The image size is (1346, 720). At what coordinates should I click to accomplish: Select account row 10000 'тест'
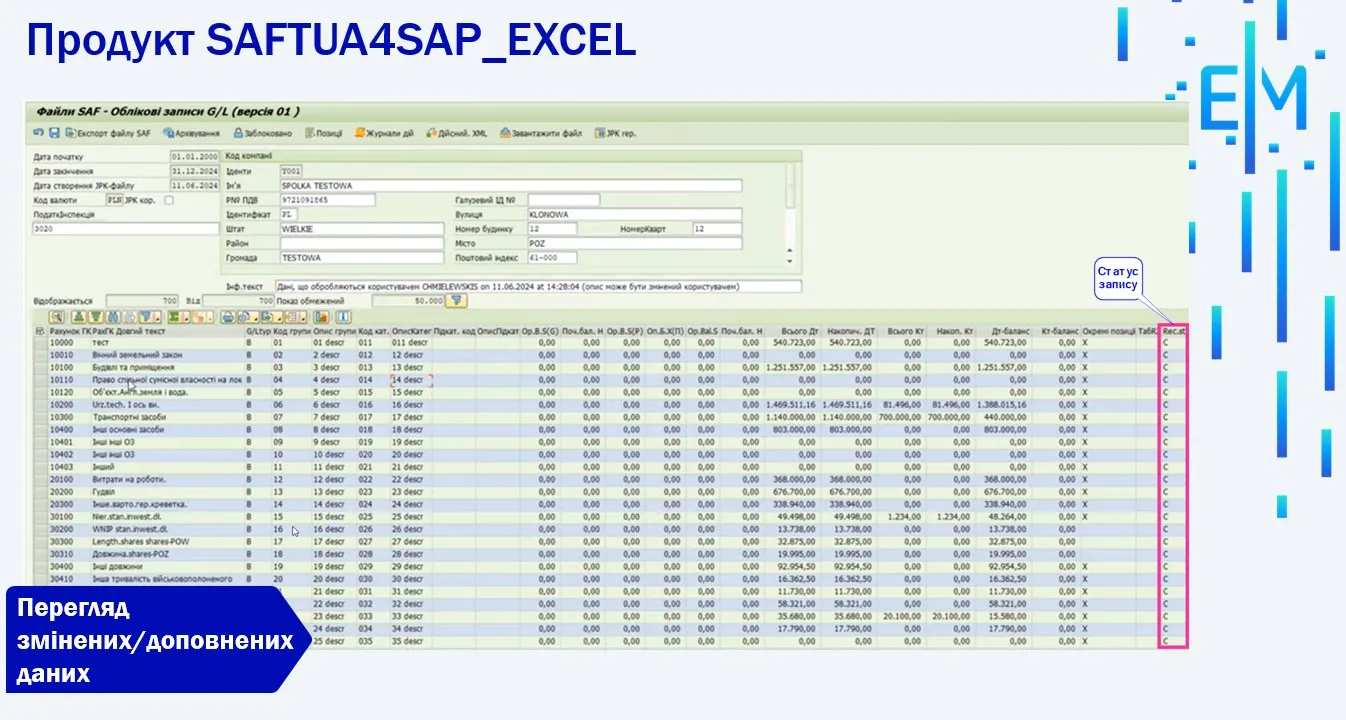tap(610, 343)
